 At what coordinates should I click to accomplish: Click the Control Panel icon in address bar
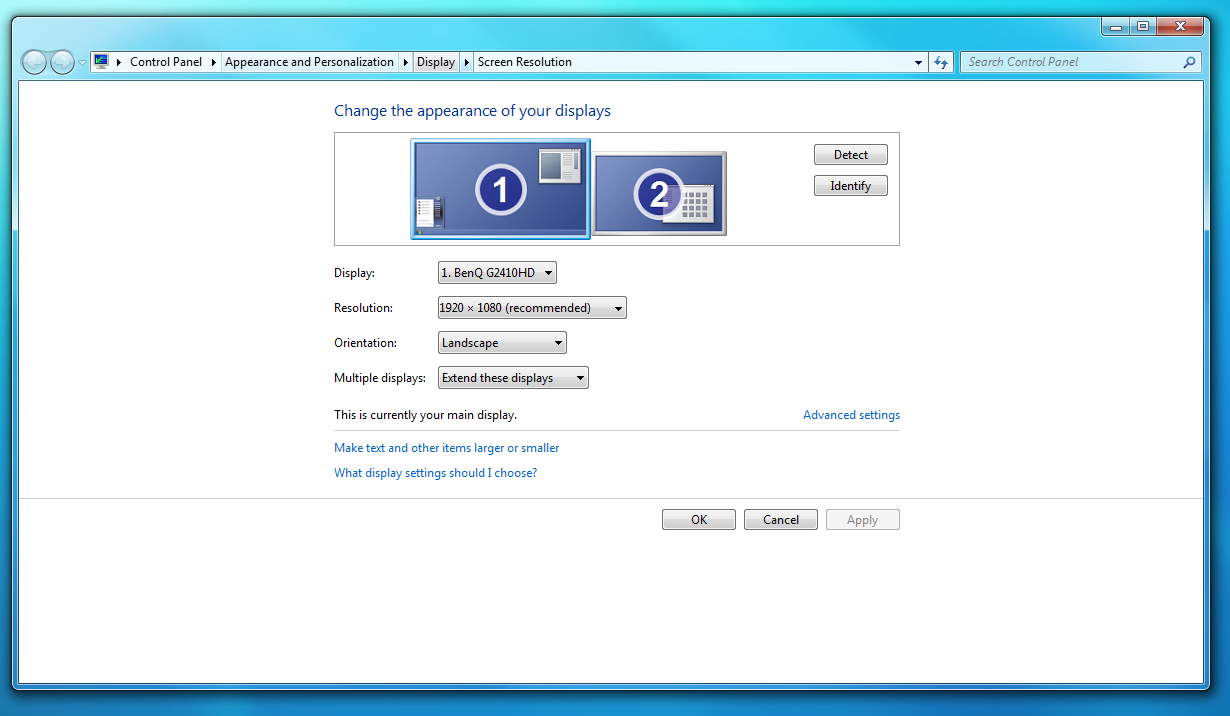[101, 62]
